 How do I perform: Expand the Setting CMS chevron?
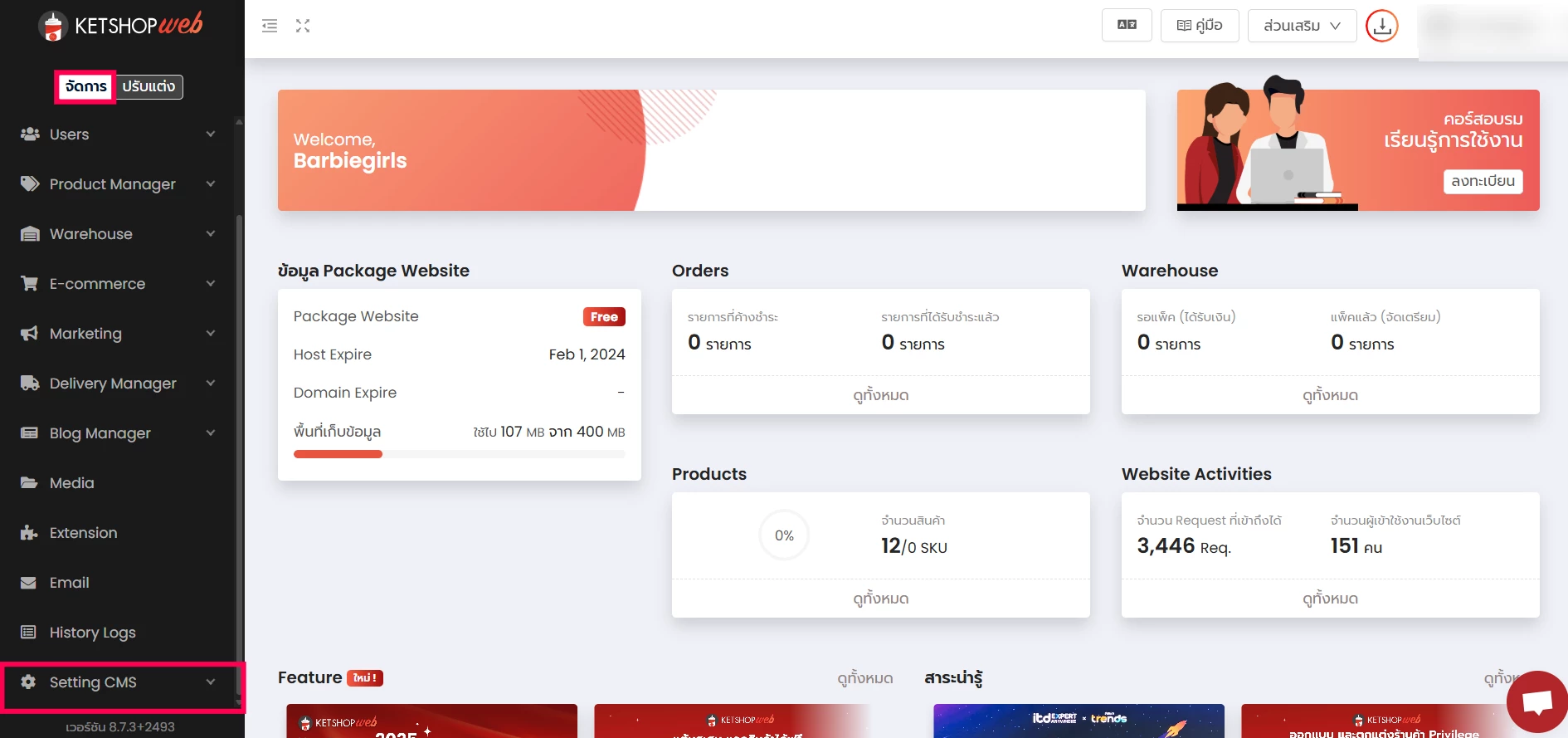(211, 682)
